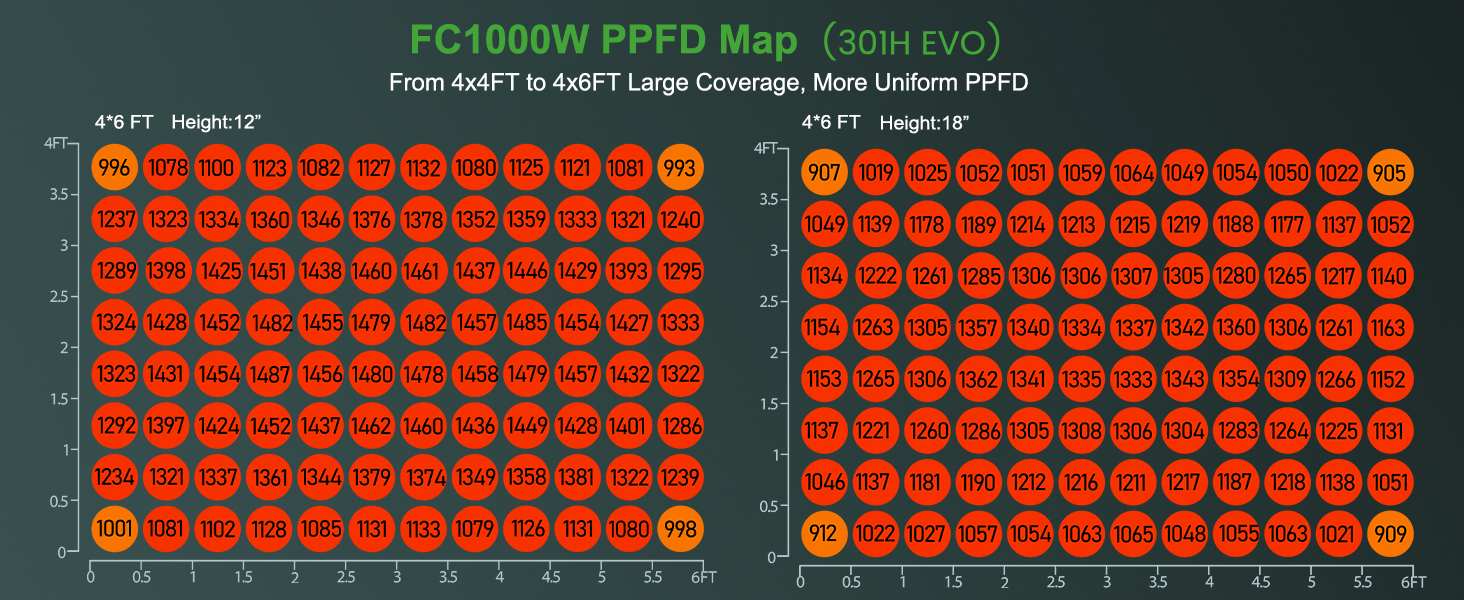The width and height of the screenshot is (1464, 600).
Task: Pick the 1219 reading in 18" map
Action: [x=1184, y=225]
